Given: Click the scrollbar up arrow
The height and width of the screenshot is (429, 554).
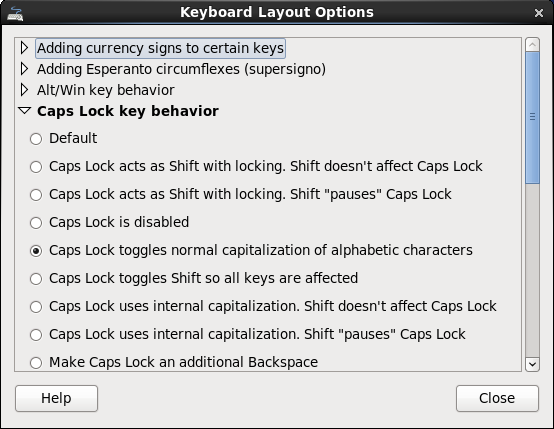Looking at the screenshot, I should [x=532, y=45].
